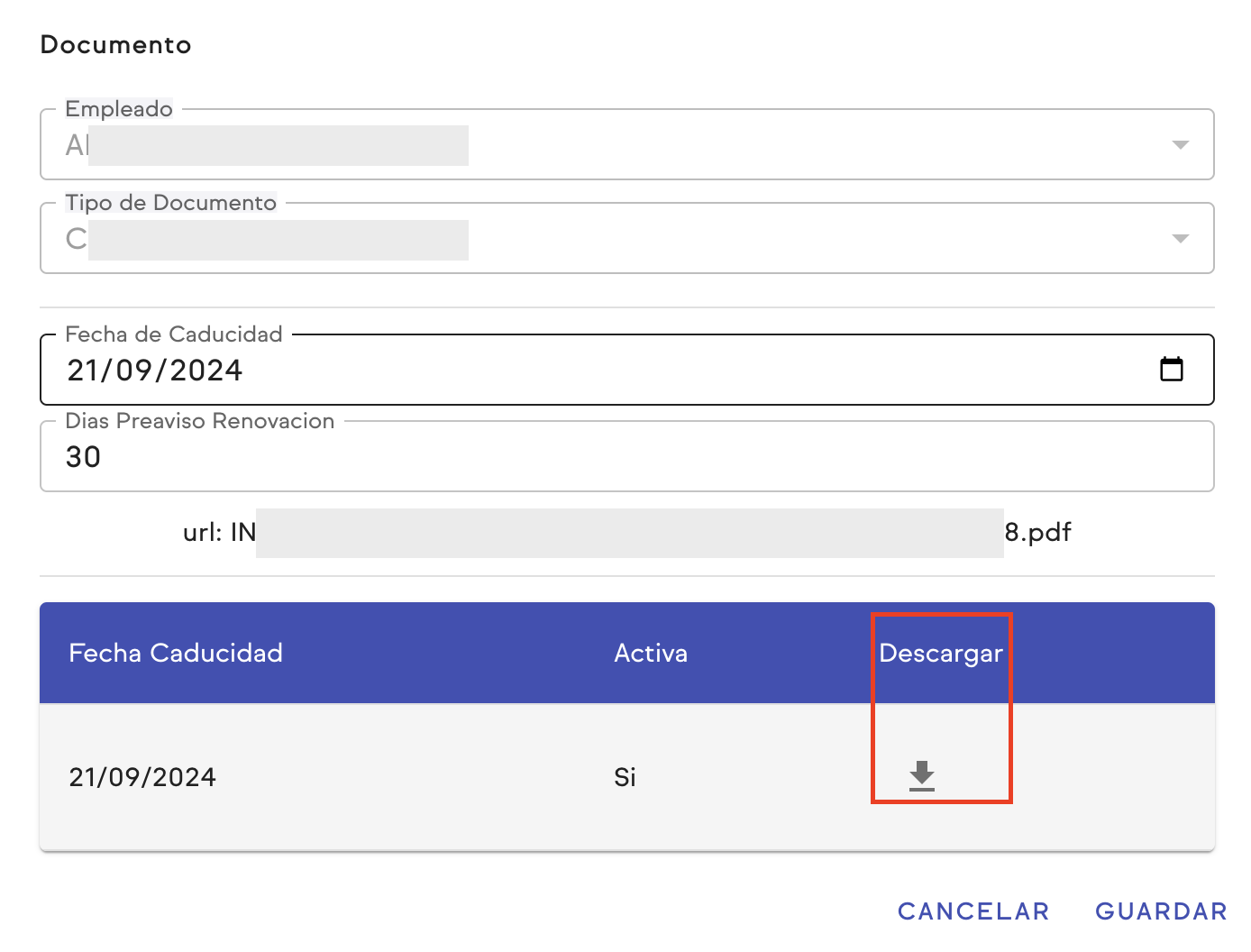
Task: Expand the Empleado dropdown arrow
Action: 1180,145
